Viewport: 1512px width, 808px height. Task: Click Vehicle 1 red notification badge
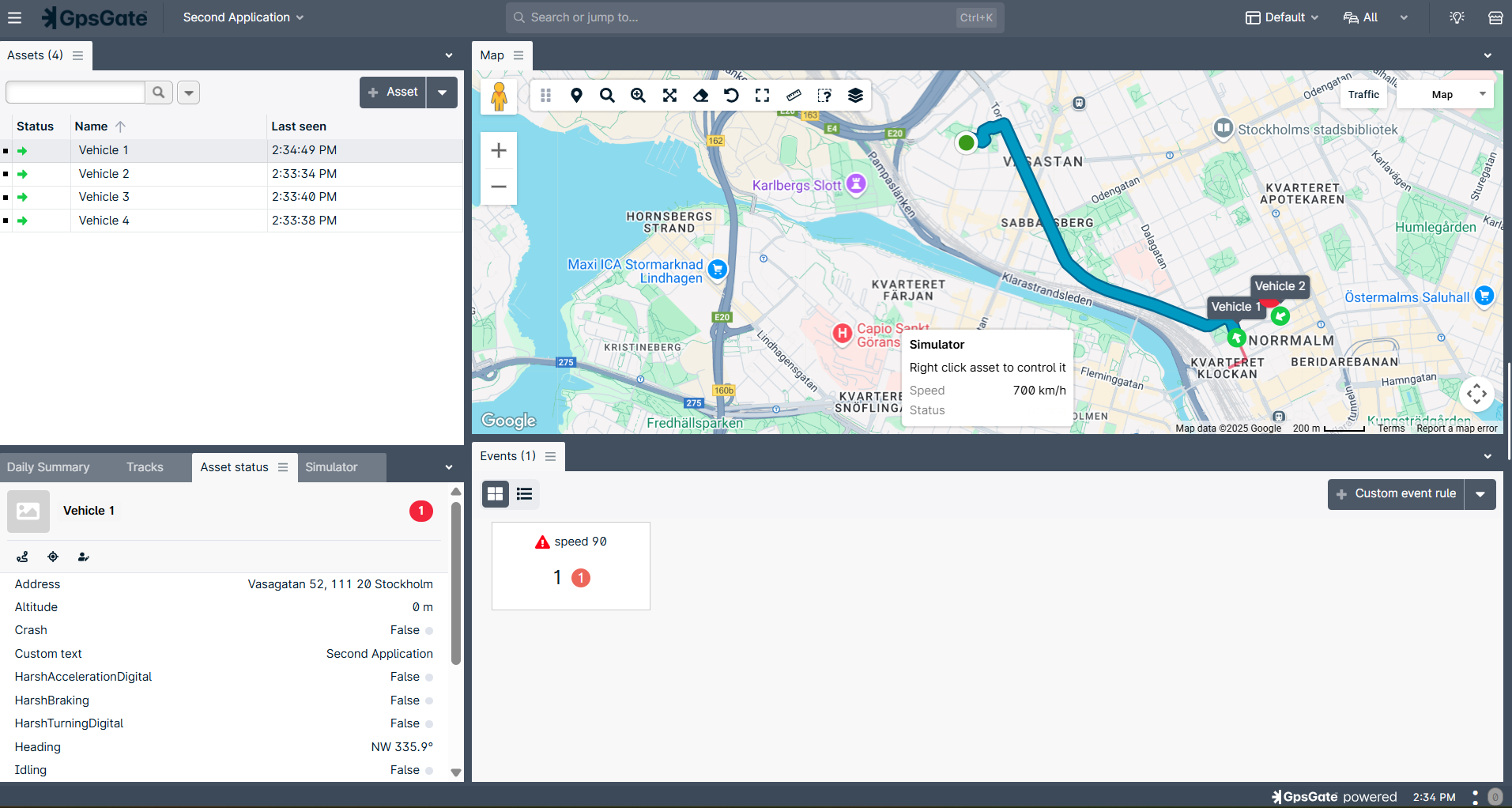point(421,512)
